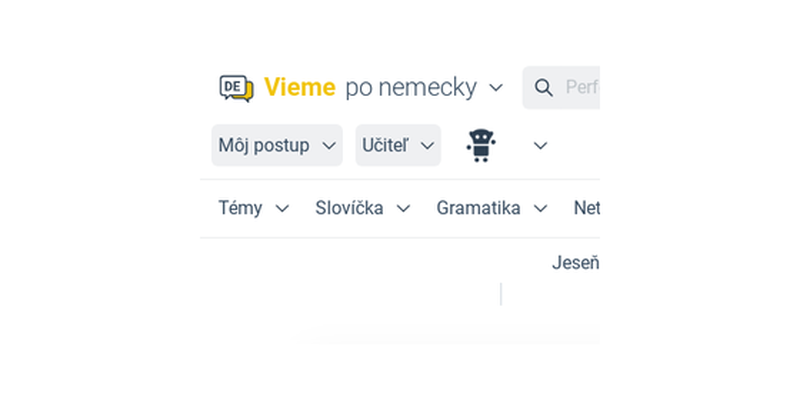The height and width of the screenshot is (400, 800).
Task: Focus the search input field
Action: (x=561, y=87)
